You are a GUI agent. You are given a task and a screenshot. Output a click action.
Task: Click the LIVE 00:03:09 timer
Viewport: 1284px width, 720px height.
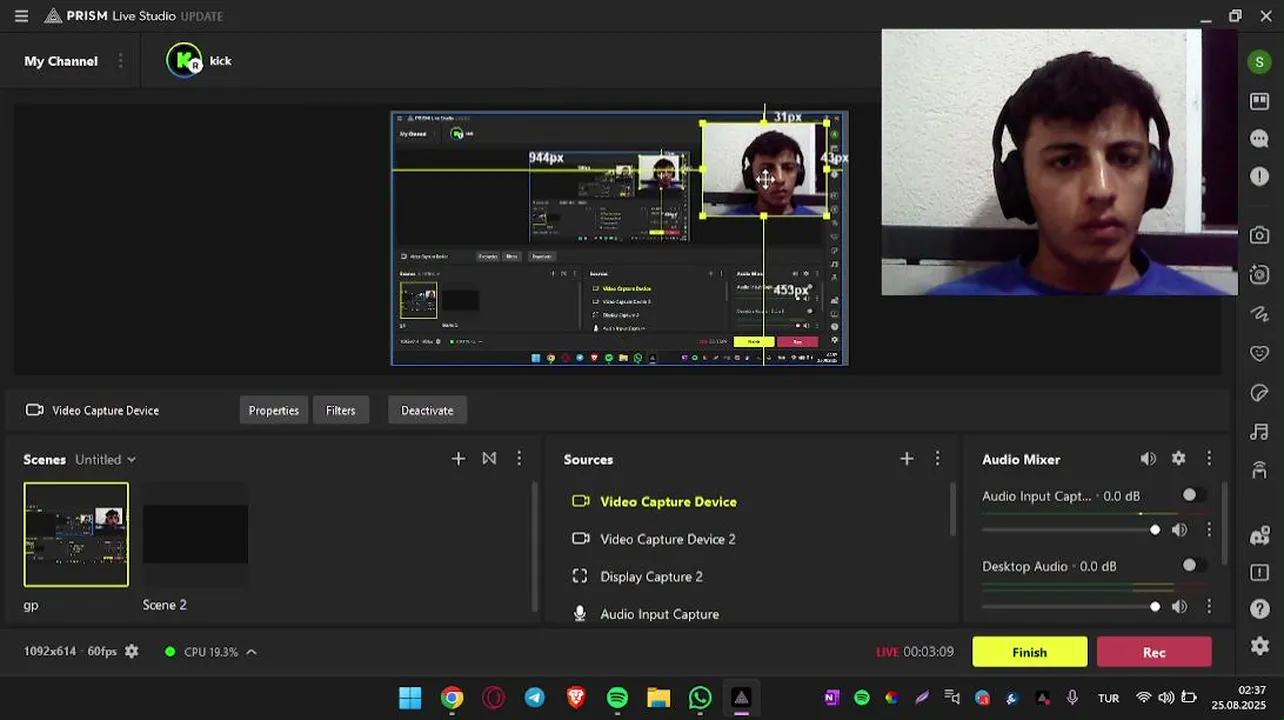point(915,652)
